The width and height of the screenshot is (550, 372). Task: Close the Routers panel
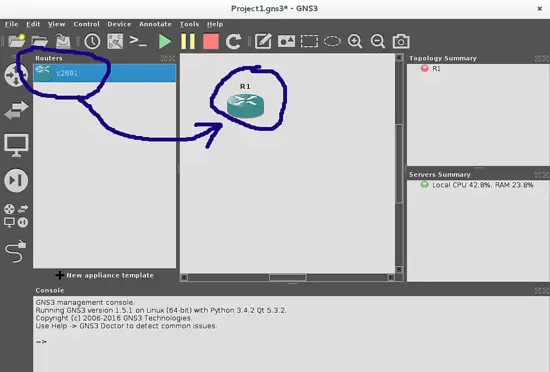tap(172, 58)
